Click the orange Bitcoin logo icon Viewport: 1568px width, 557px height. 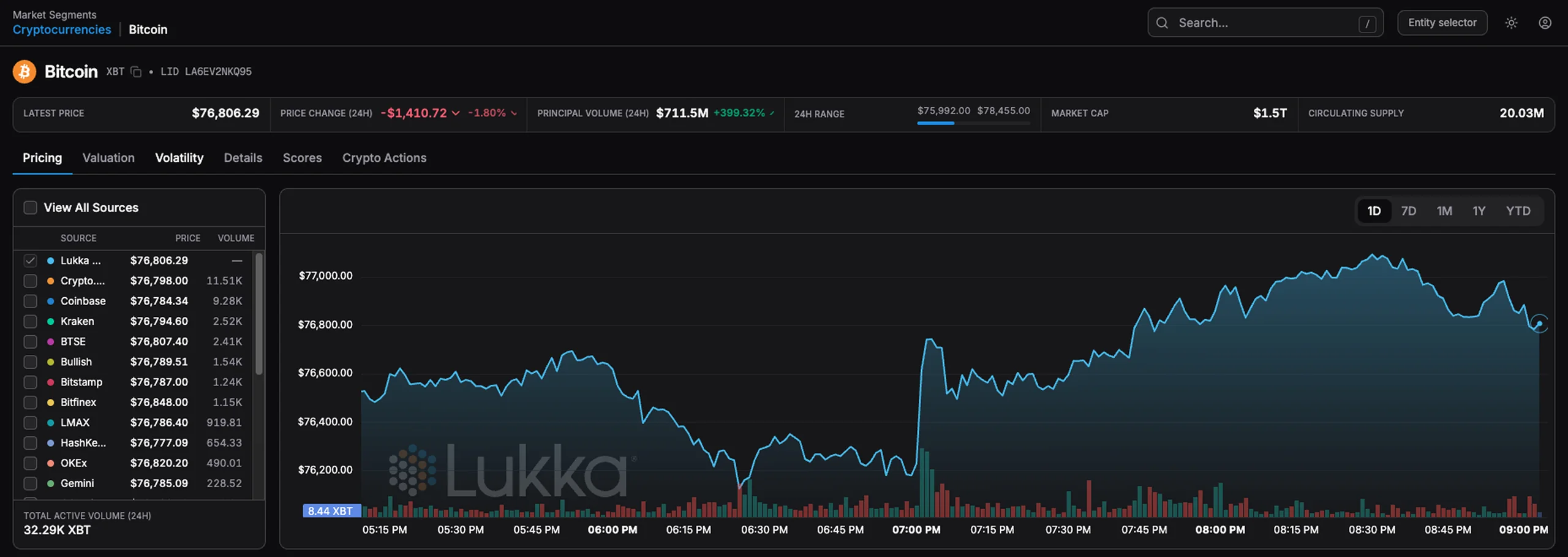24,72
